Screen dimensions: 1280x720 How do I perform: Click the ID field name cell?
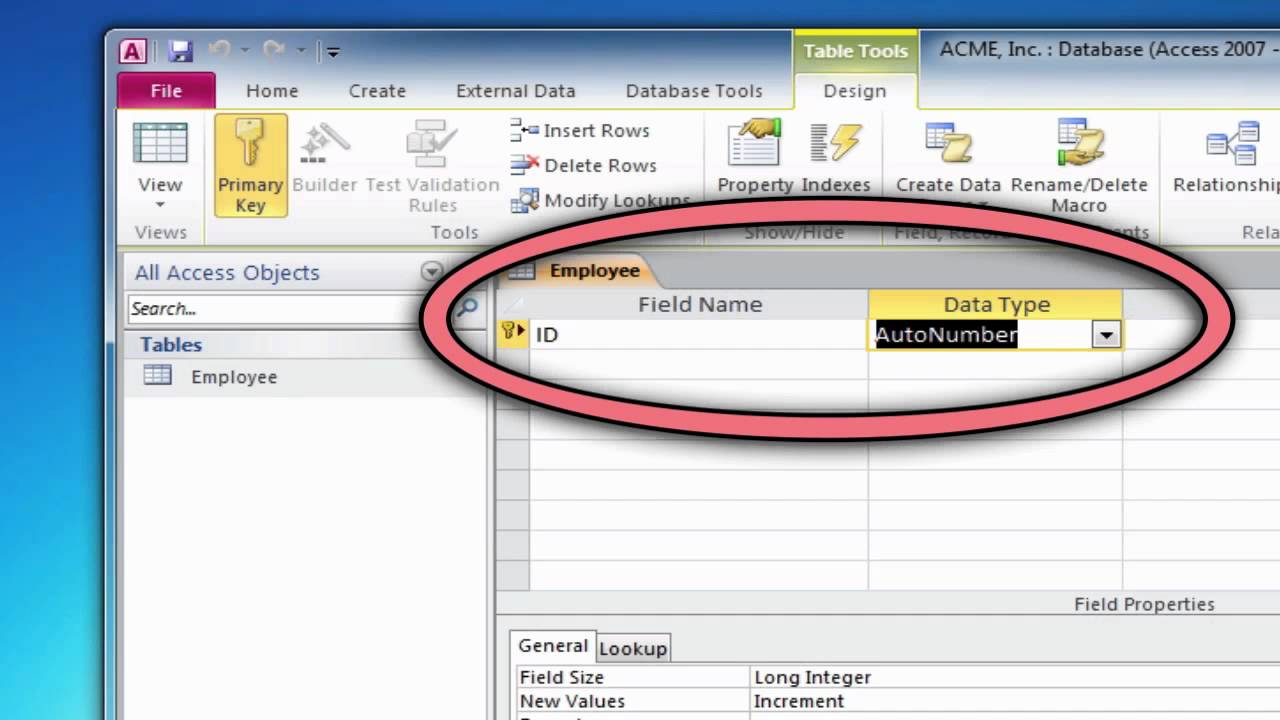coord(699,334)
